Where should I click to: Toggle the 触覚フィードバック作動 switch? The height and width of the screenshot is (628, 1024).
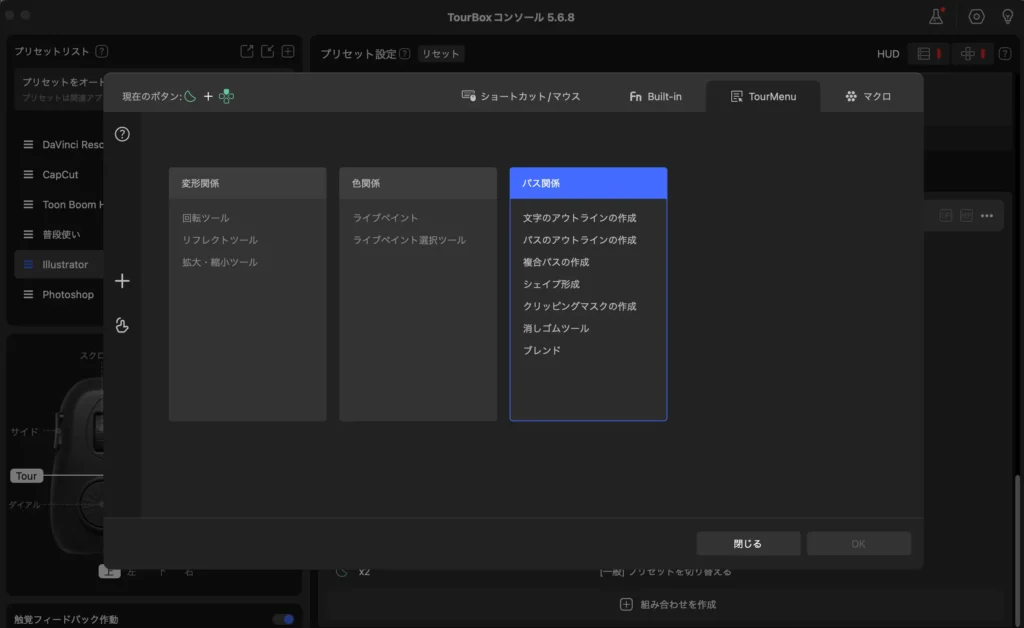pos(281,619)
